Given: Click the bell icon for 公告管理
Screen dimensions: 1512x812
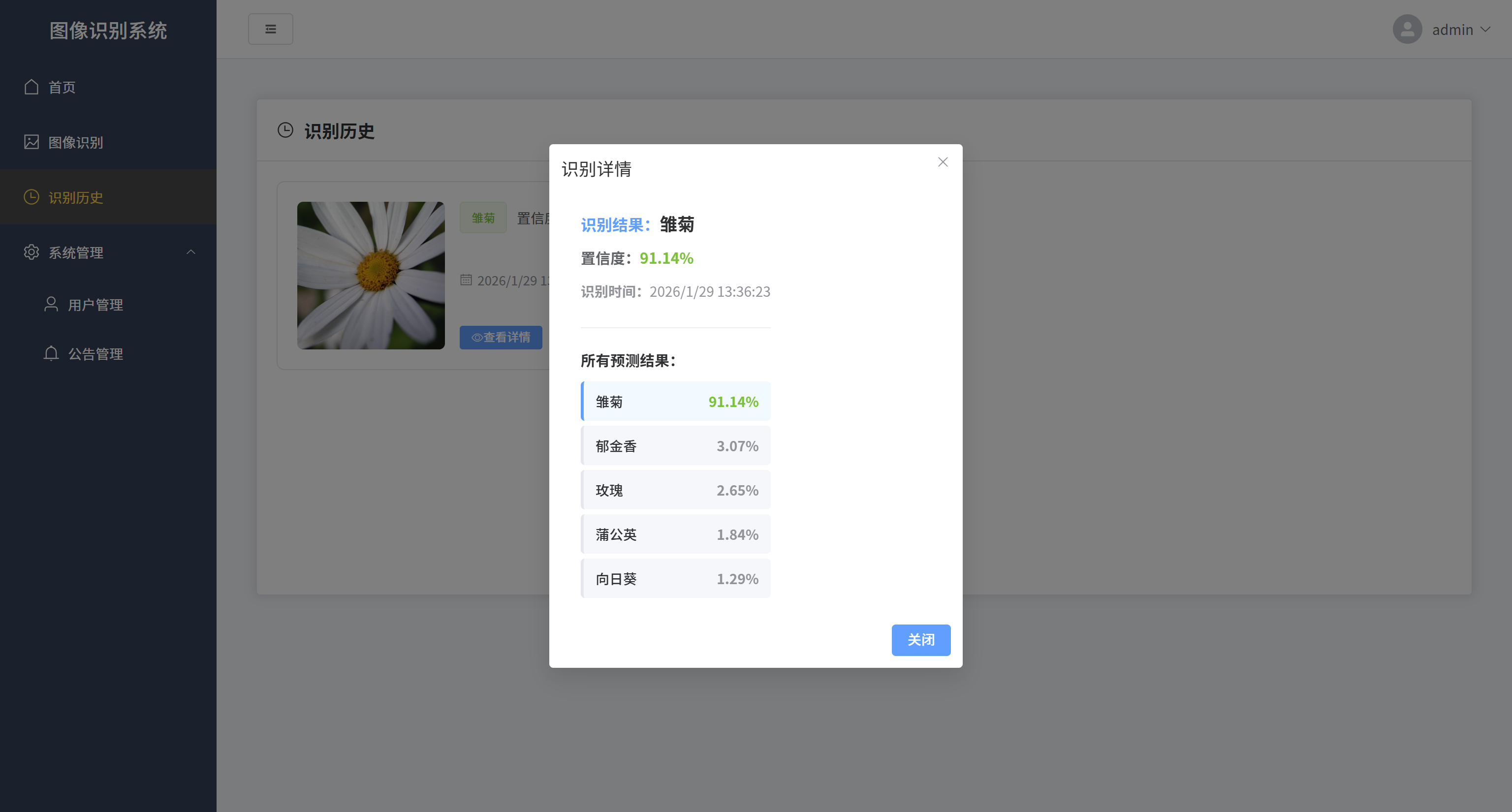Looking at the screenshot, I should pos(51,353).
